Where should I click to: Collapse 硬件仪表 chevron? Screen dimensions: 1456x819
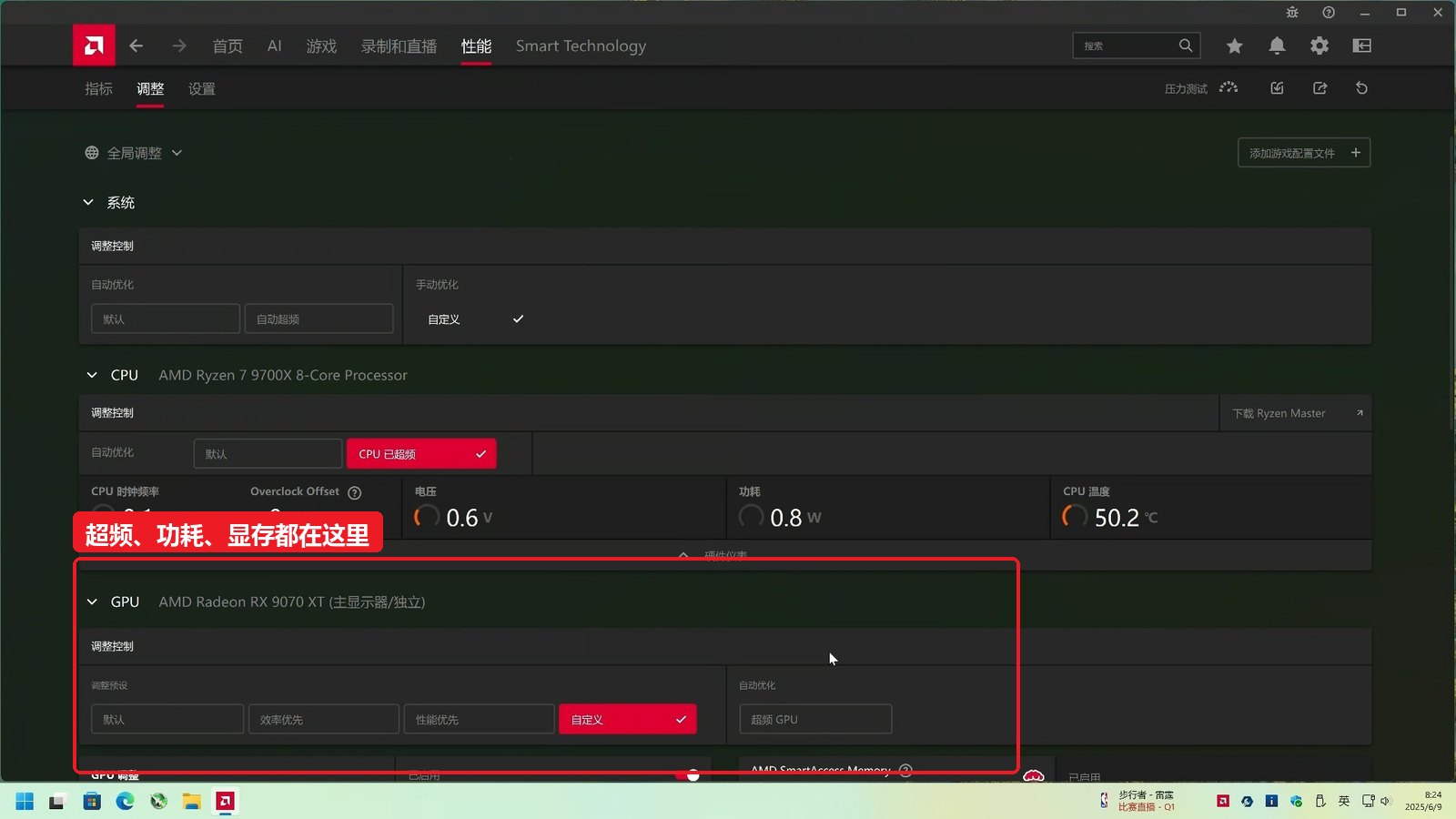[683, 554]
